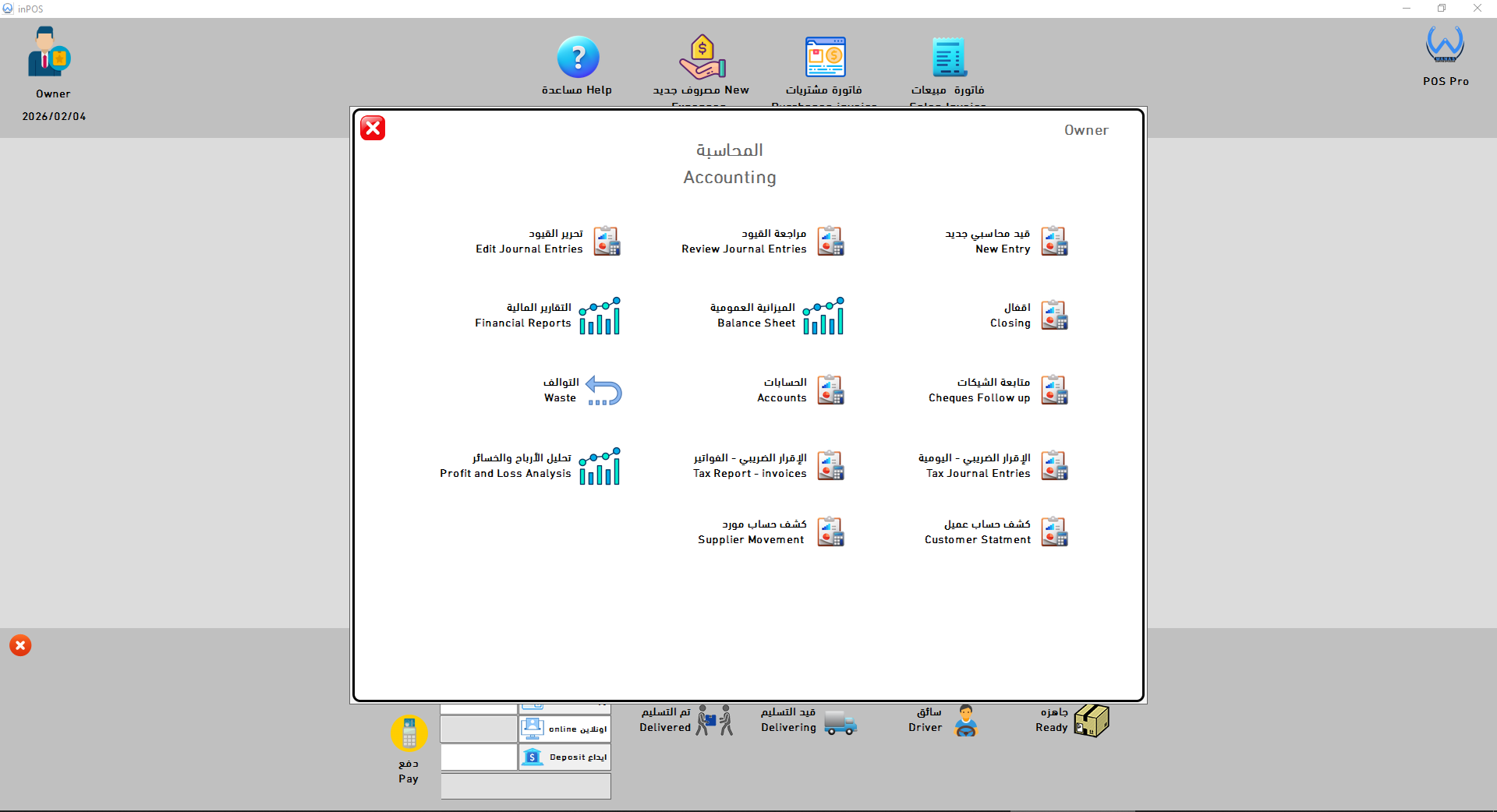Select Profit and Loss Analysis
Image resolution: width=1497 pixels, height=812 pixels.
601,465
